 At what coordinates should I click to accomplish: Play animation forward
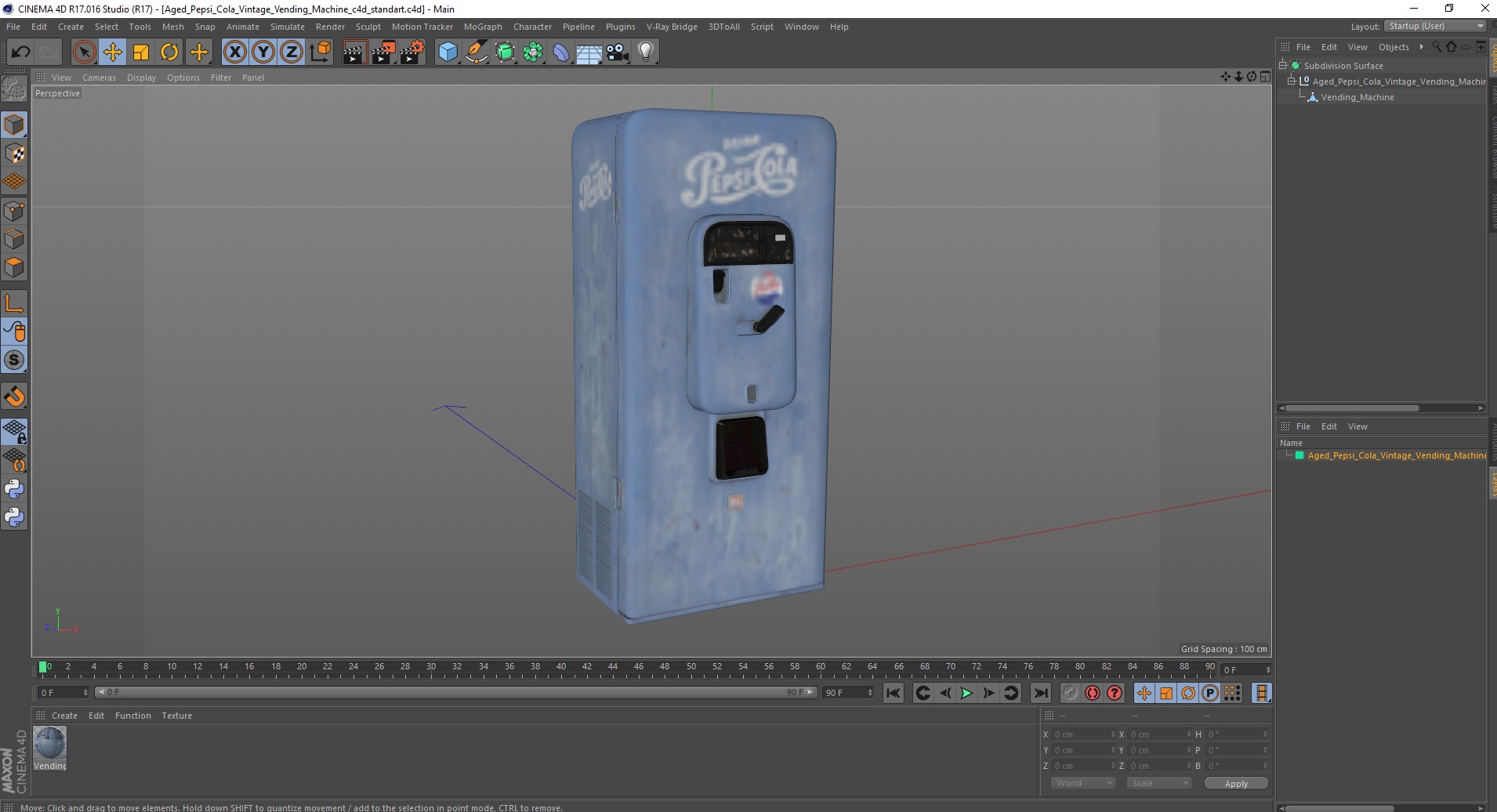(966, 693)
